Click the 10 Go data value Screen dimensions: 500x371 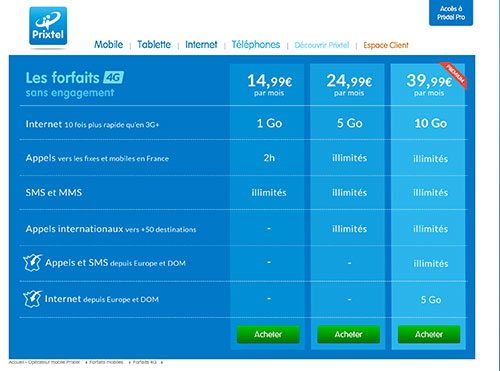(x=430, y=123)
